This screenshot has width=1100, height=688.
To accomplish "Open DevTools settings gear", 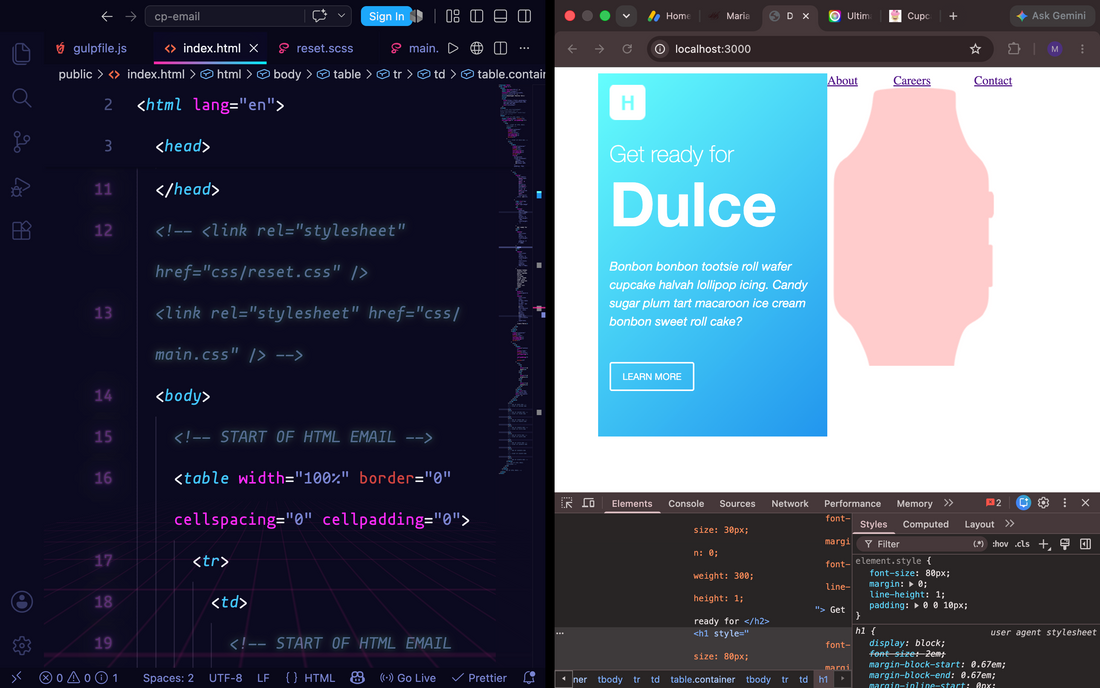I will click(x=1043, y=503).
